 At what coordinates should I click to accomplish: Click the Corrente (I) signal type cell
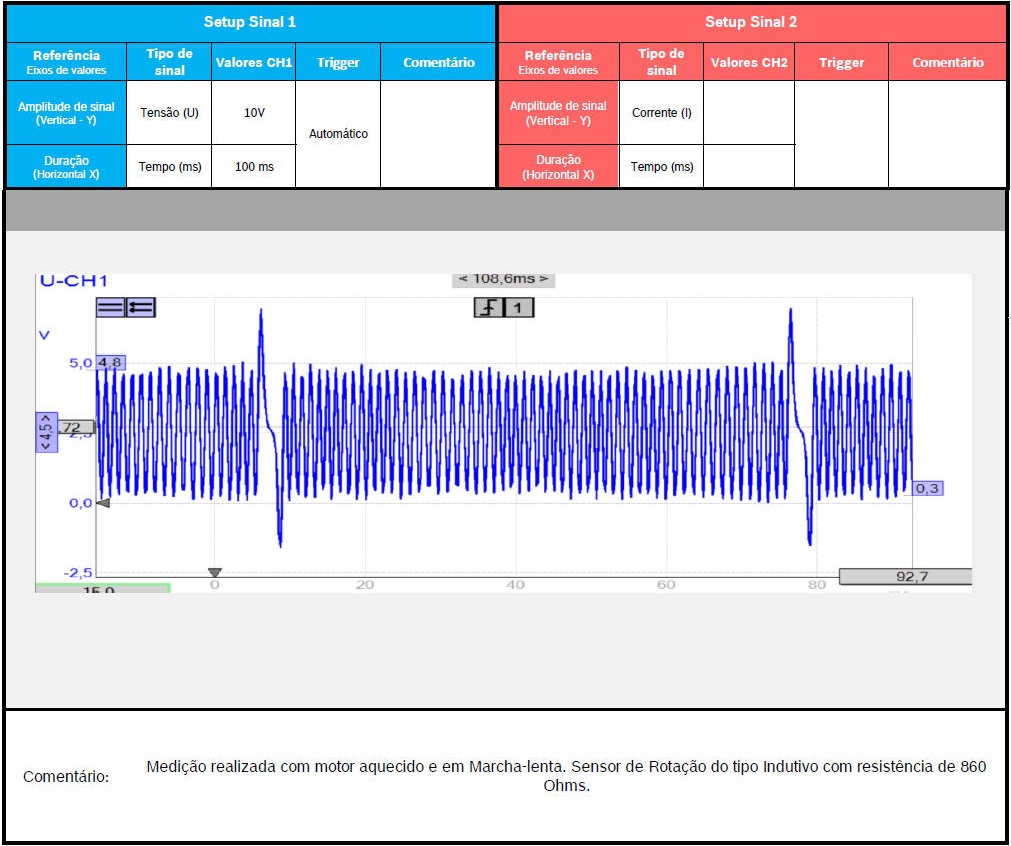coord(661,113)
